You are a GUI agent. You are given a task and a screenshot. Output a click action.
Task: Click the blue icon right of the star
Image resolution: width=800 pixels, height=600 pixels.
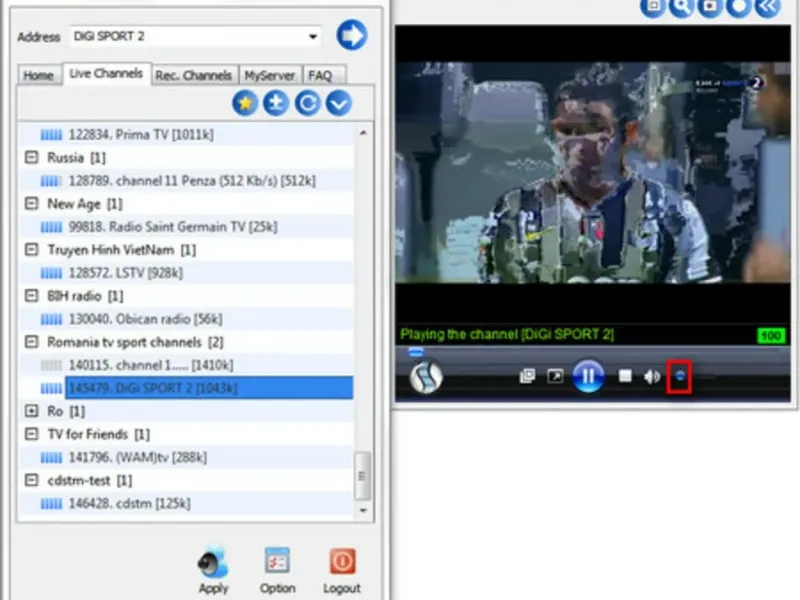[276, 103]
